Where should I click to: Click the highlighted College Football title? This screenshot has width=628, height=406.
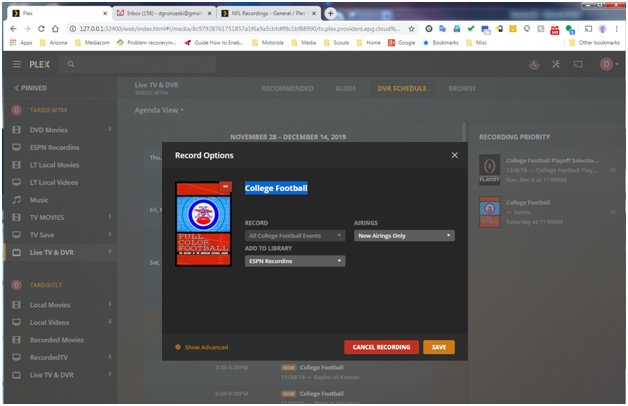[276, 188]
